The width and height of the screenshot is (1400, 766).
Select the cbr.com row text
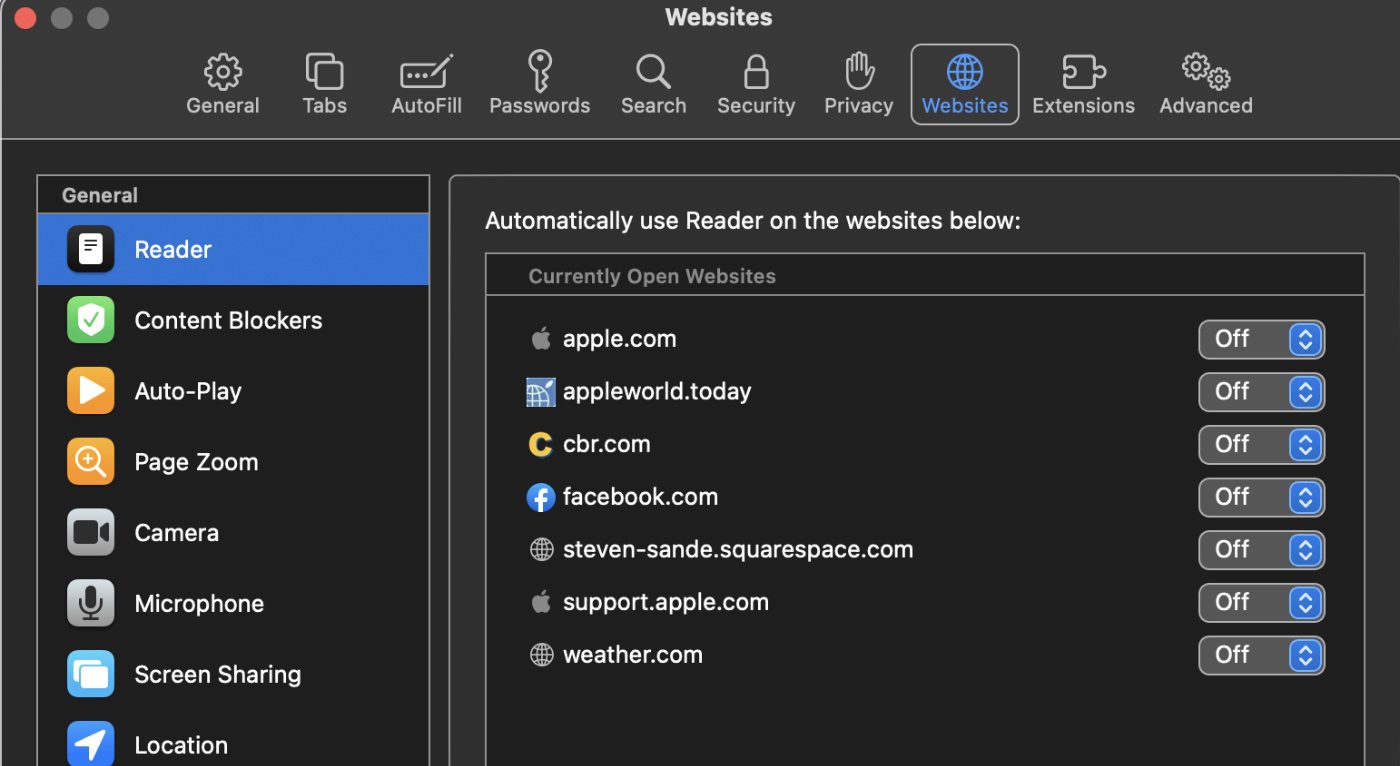(606, 444)
